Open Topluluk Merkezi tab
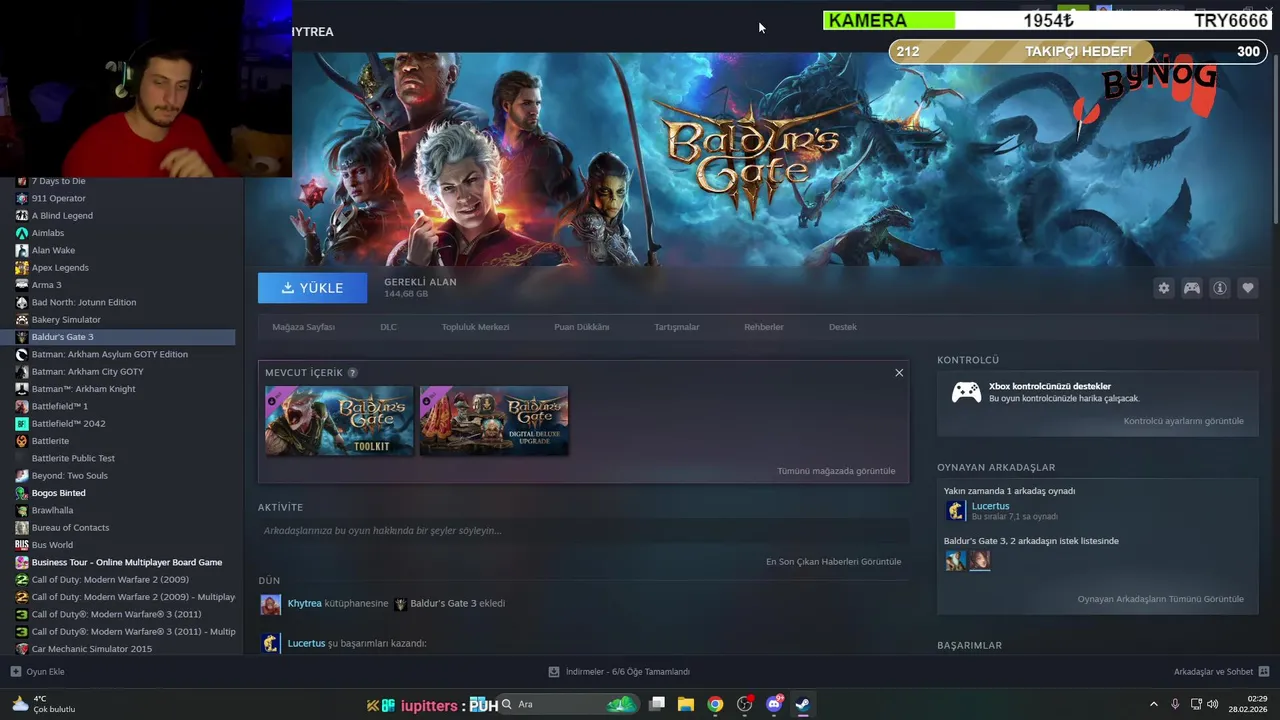Image resolution: width=1280 pixels, height=720 pixels. click(476, 327)
